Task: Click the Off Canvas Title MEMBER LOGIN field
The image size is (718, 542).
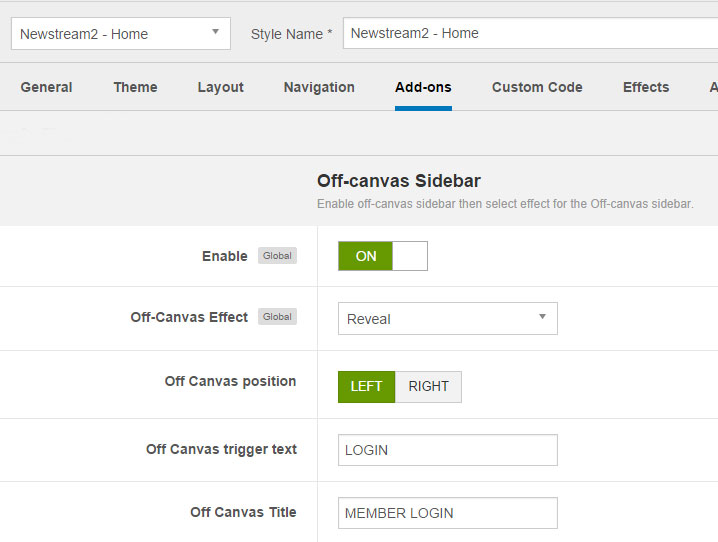Action: pyautogui.click(x=448, y=513)
